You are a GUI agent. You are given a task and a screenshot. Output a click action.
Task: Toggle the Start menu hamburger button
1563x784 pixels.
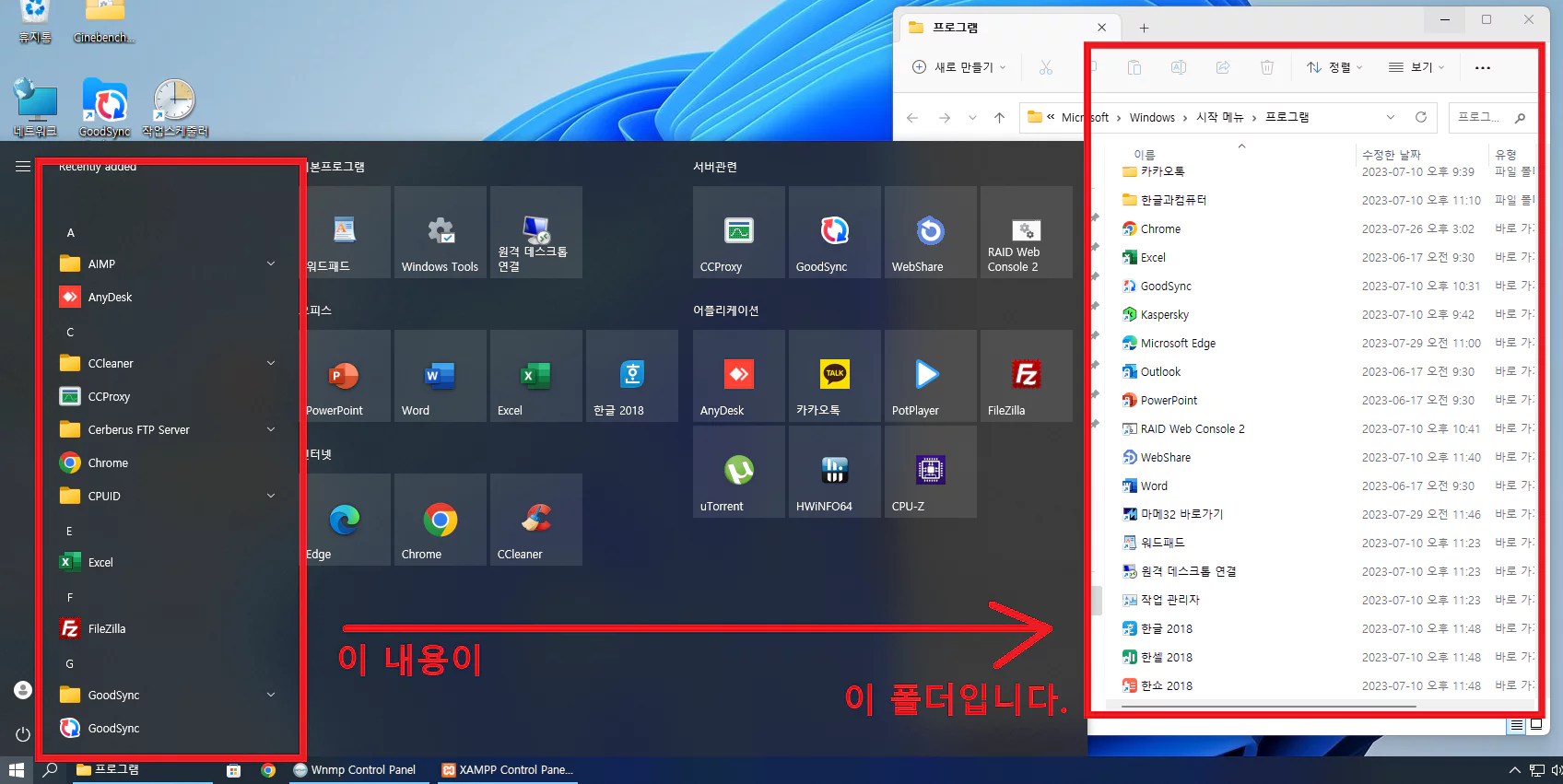[23, 167]
